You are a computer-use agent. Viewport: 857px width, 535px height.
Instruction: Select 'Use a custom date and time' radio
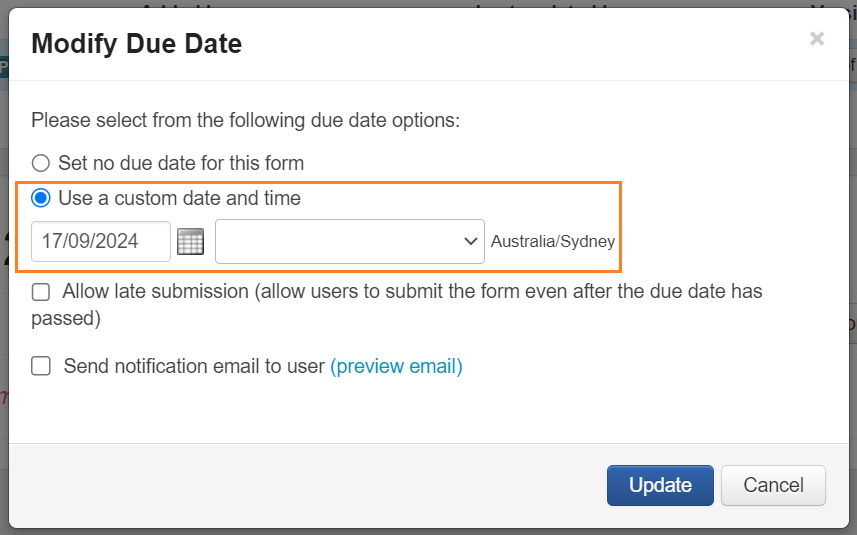pyautogui.click(x=41, y=198)
